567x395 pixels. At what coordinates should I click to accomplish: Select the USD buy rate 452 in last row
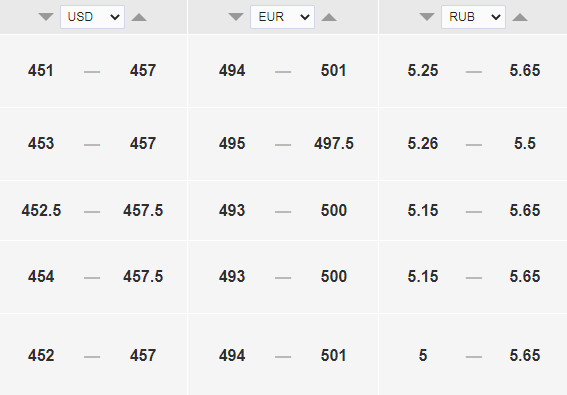pyautogui.click(x=41, y=356)
